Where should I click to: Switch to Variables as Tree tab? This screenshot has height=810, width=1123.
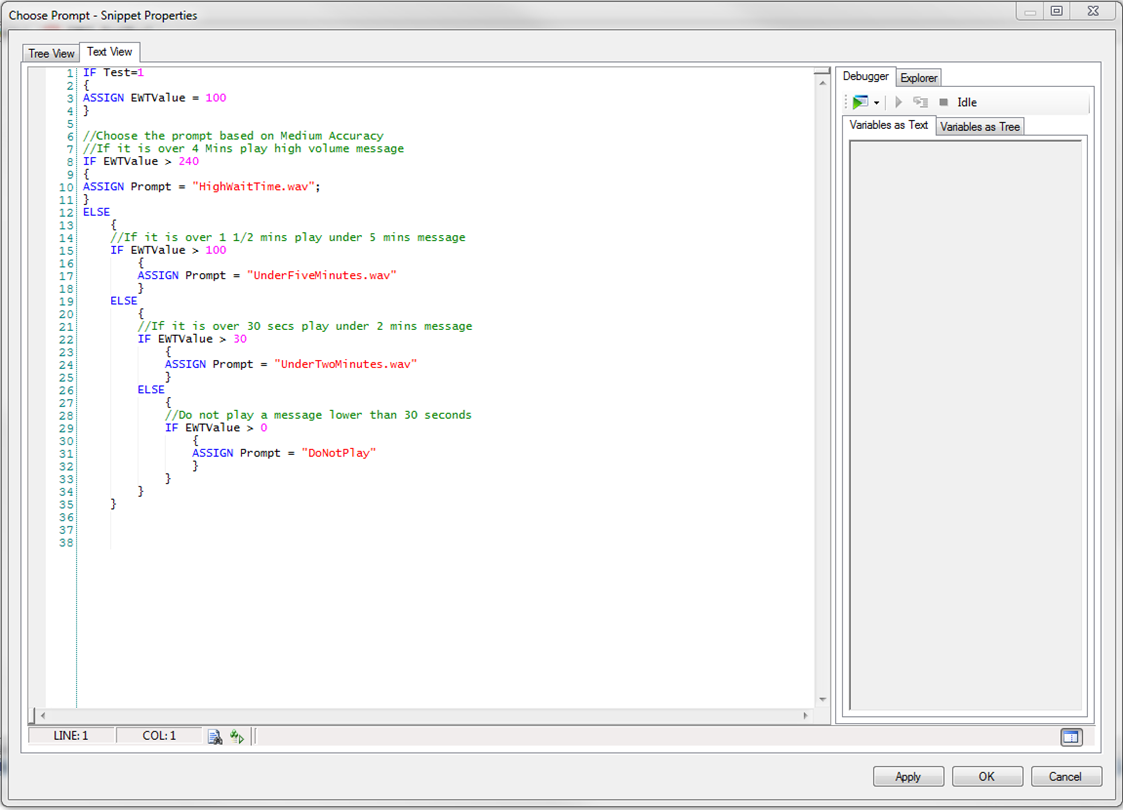pyautogui.click(x=980, y=127)
